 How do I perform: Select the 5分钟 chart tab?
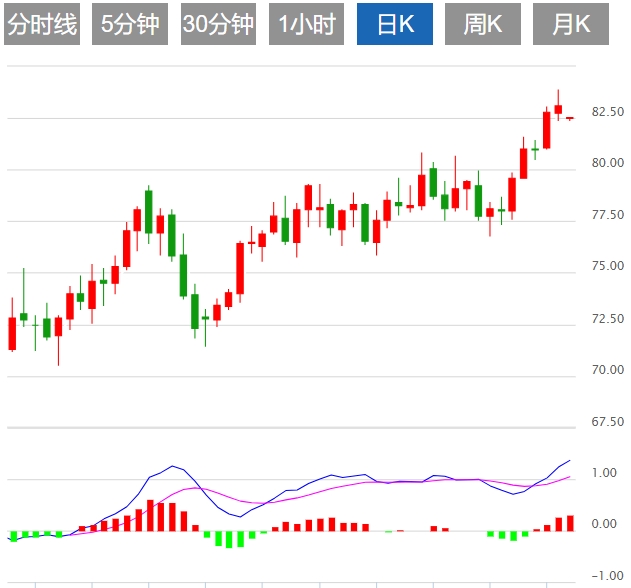point(130,25)
